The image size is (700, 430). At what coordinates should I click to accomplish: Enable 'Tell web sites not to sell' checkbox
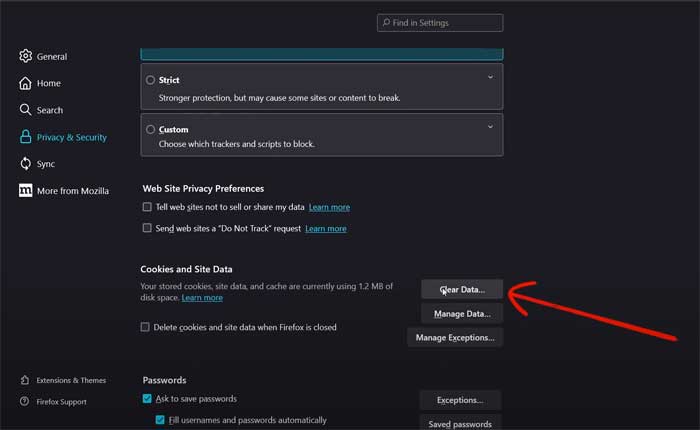pos(147,207)
